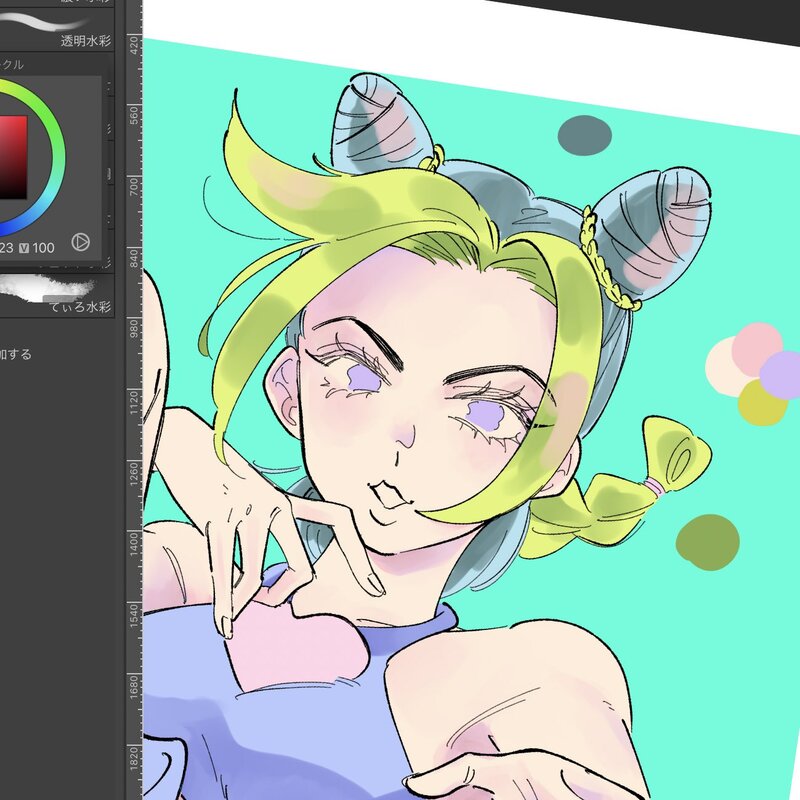Sample the pink paint blob on canvas
800x800 pixels.
pyautogui.click(x=755, y=347)
